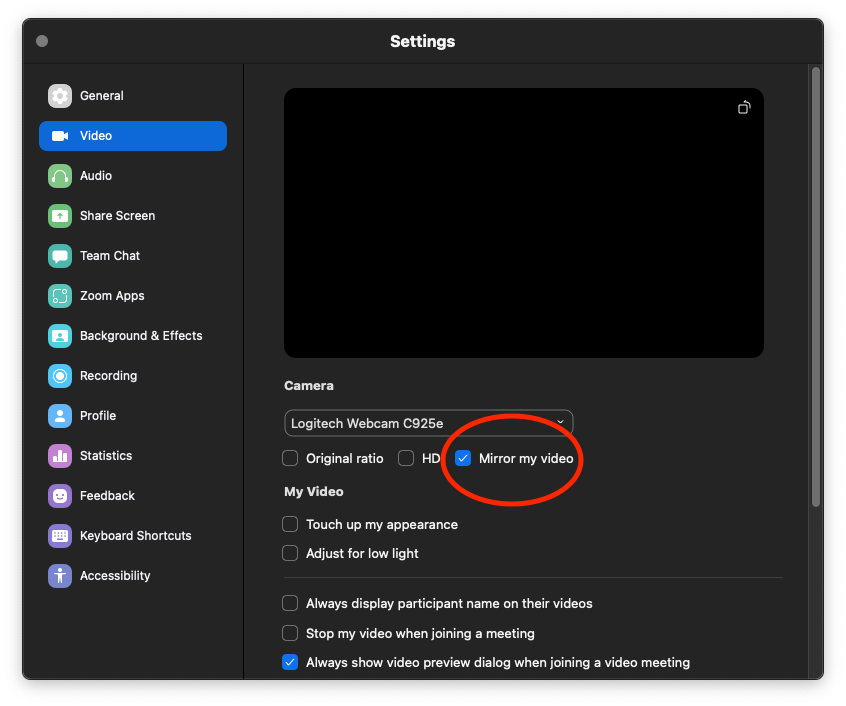Image resolution: width=846 pixels, height=706 pixels.
Task: Open the General settings gear icon
Action: 60,96
